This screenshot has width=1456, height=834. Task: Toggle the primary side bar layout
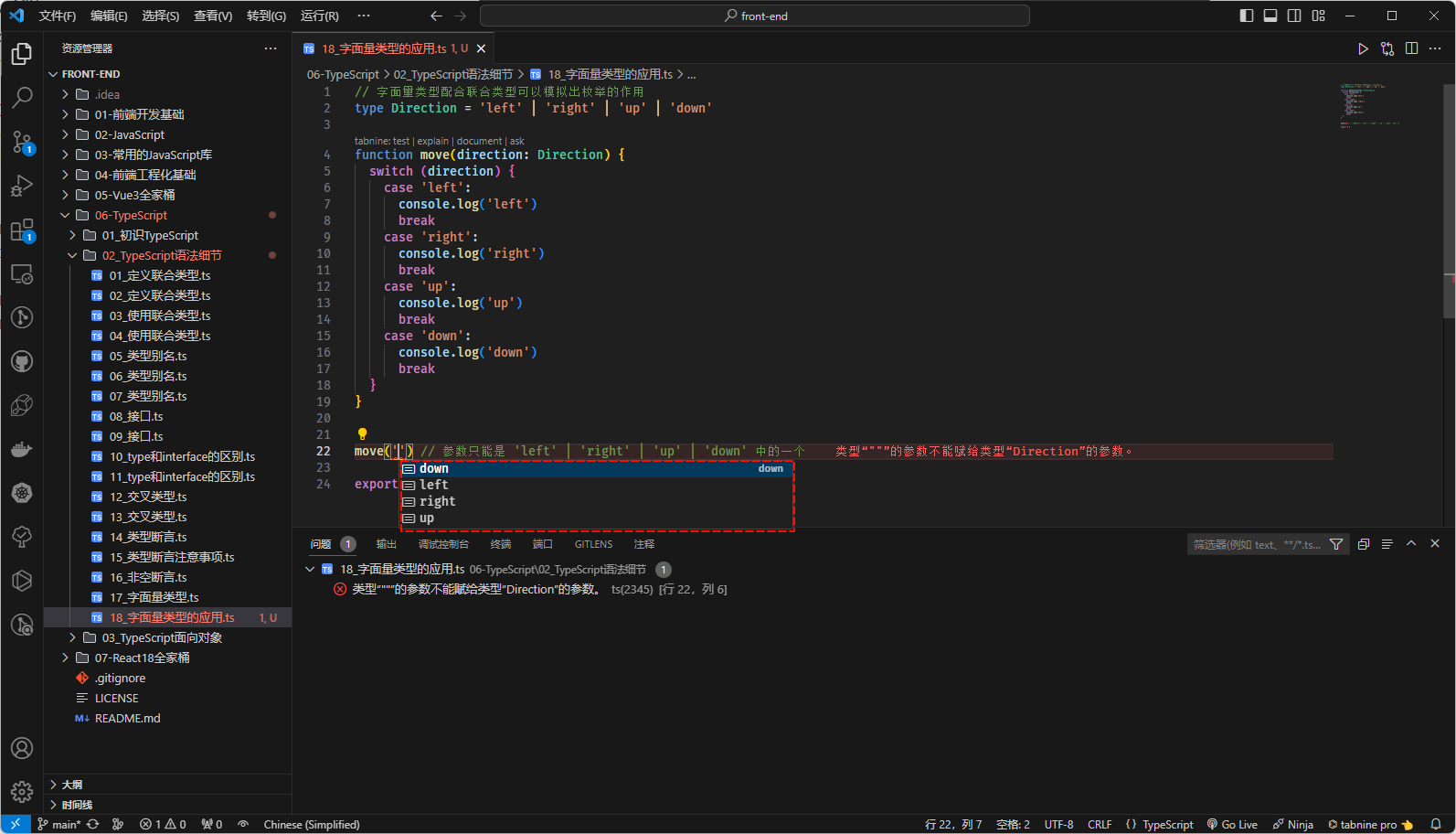[1246, 16]
